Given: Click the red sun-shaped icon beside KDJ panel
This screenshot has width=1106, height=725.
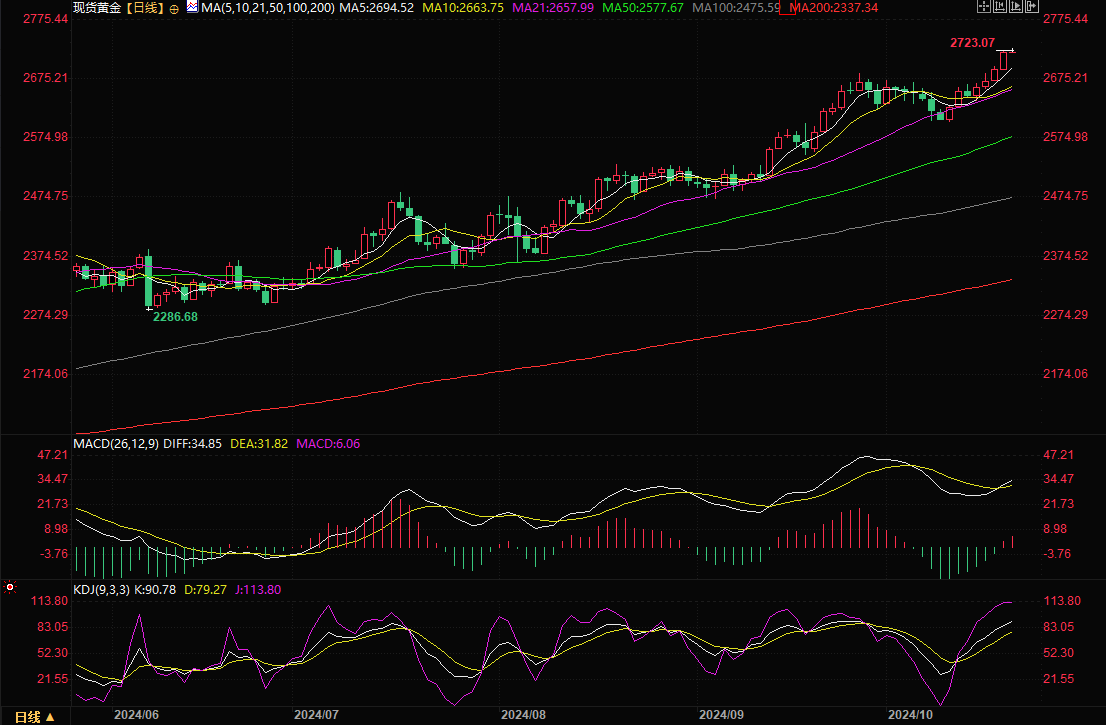Looking at the screenshot, I should tap(10, 587).
